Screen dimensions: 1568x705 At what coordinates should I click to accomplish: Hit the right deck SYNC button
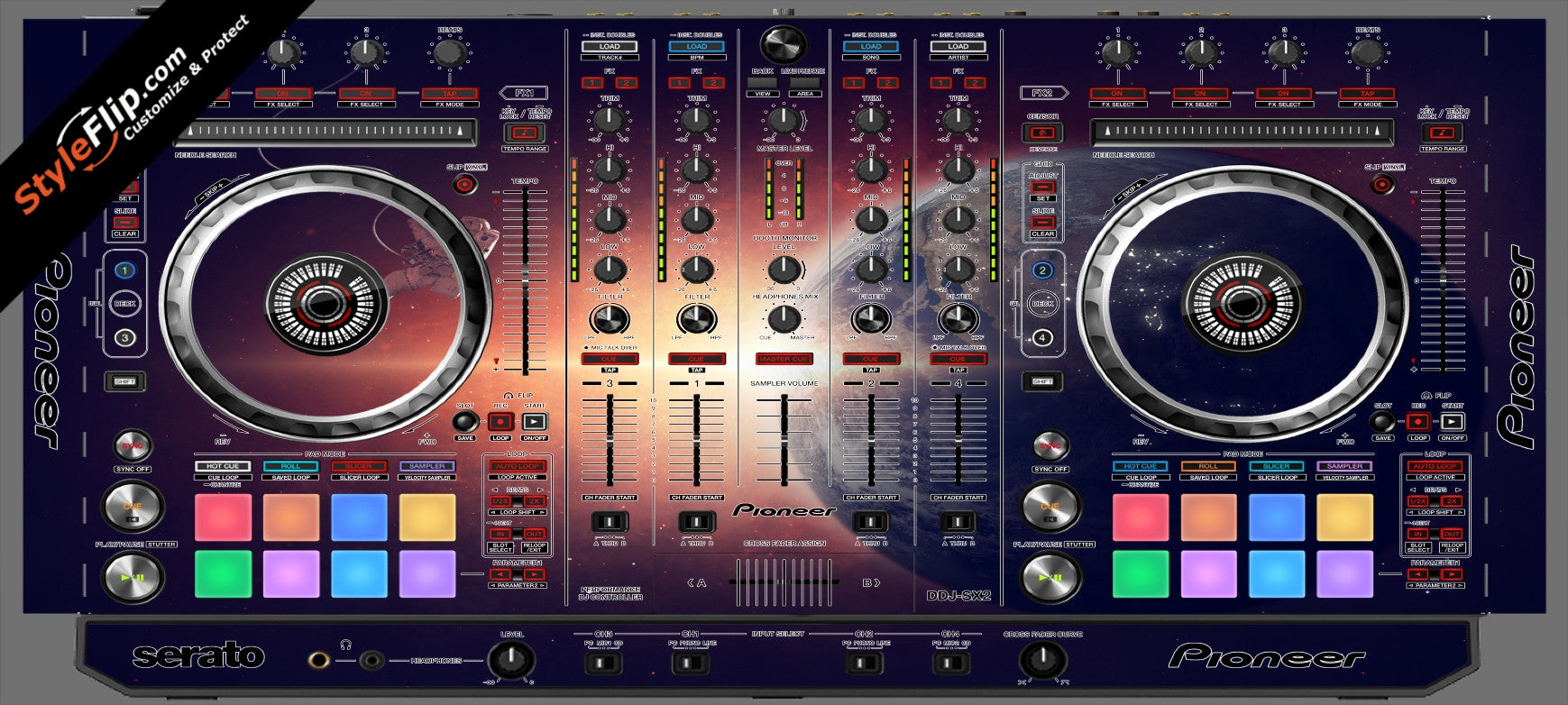[1050, 446]
